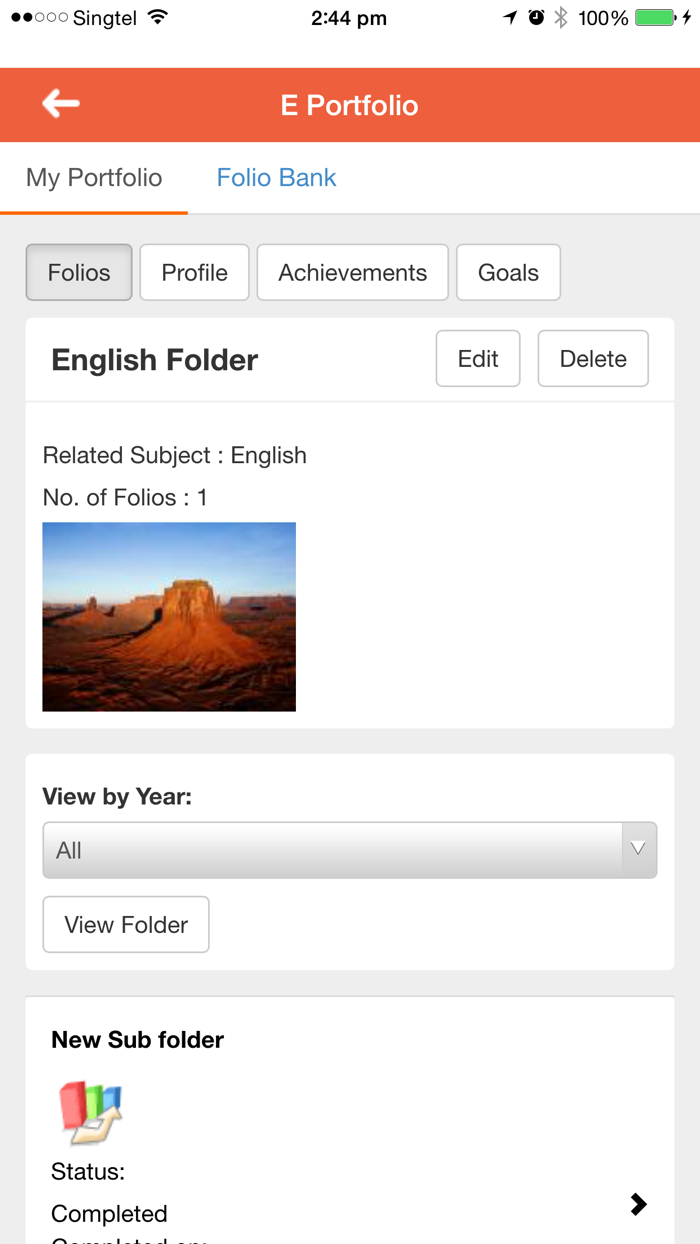This screenshot has height=1244, width=700.
Task: Select the Folios section button
Action: pyautogui.click(x=79, y=272)
